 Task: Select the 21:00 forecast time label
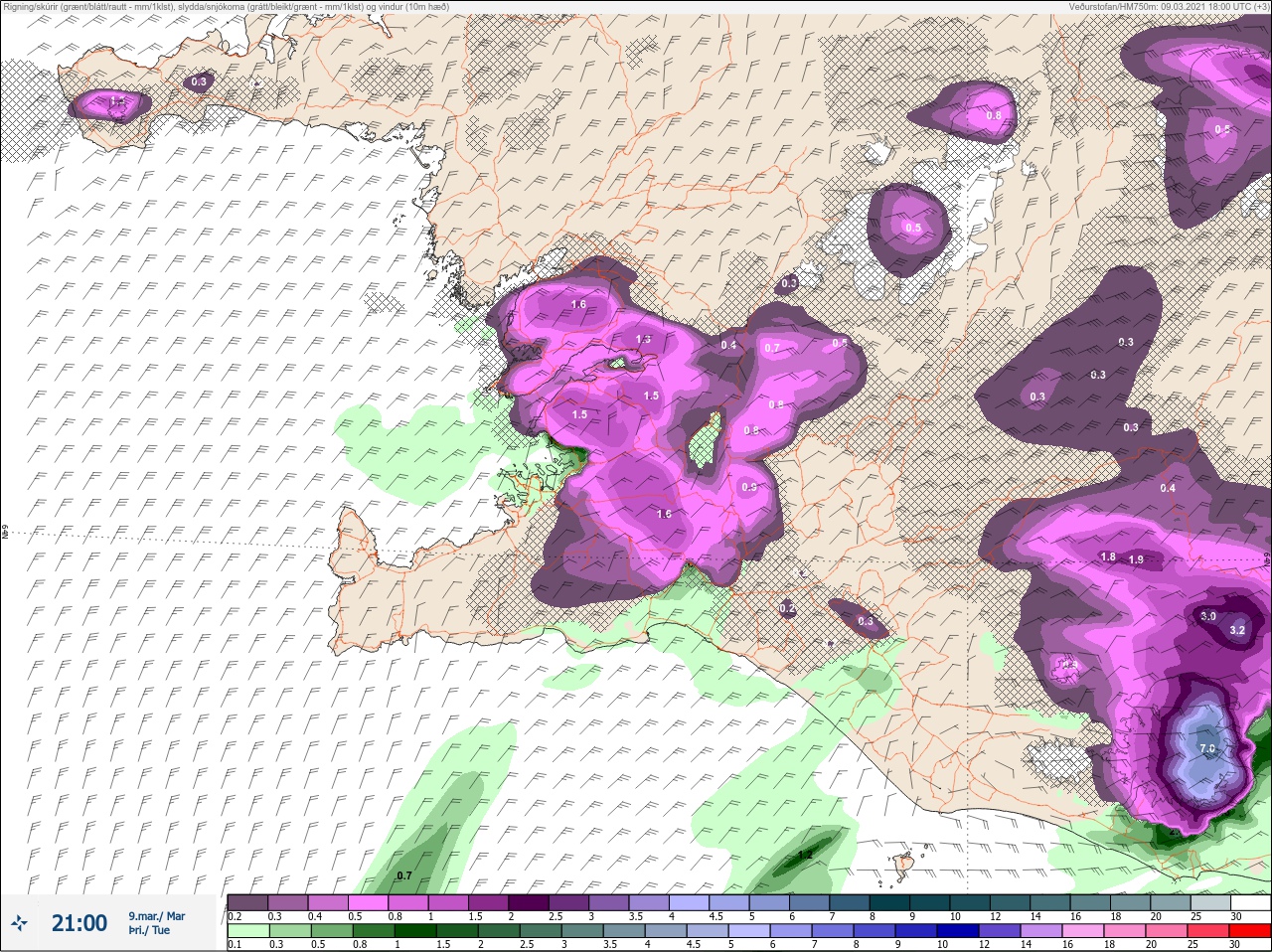(79, 923)
